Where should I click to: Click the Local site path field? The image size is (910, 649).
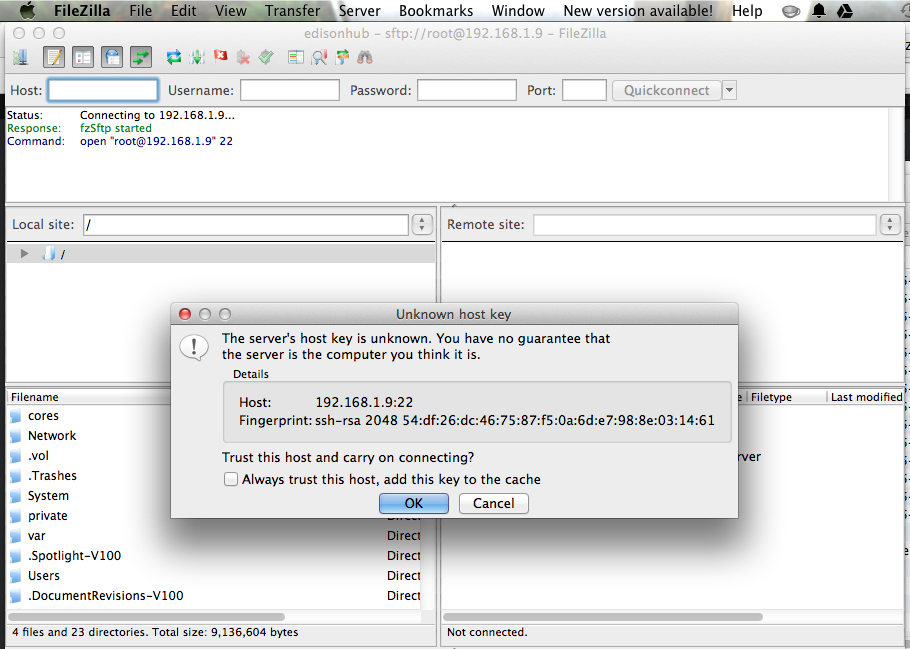click(x=246, y=225)
